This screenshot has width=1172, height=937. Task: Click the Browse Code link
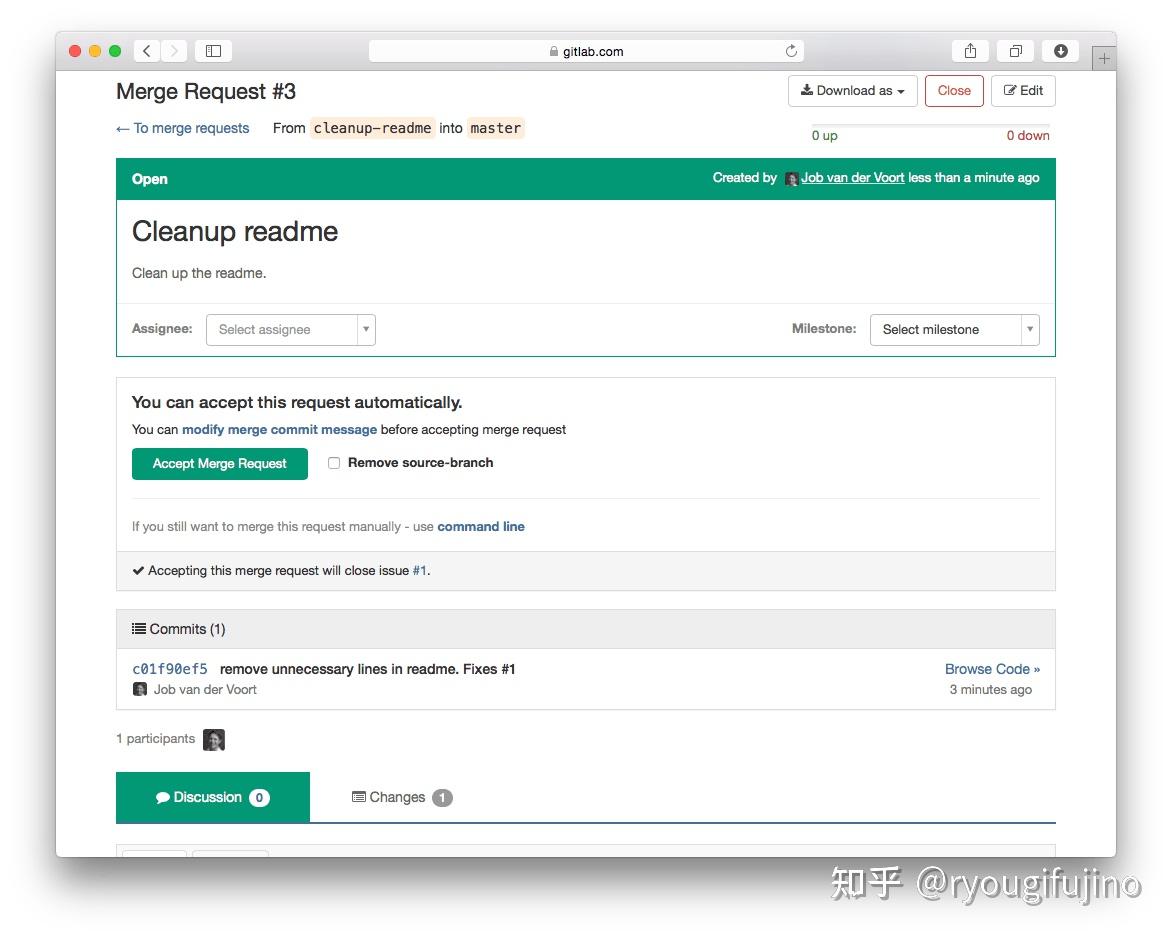[x=991, y=668]
